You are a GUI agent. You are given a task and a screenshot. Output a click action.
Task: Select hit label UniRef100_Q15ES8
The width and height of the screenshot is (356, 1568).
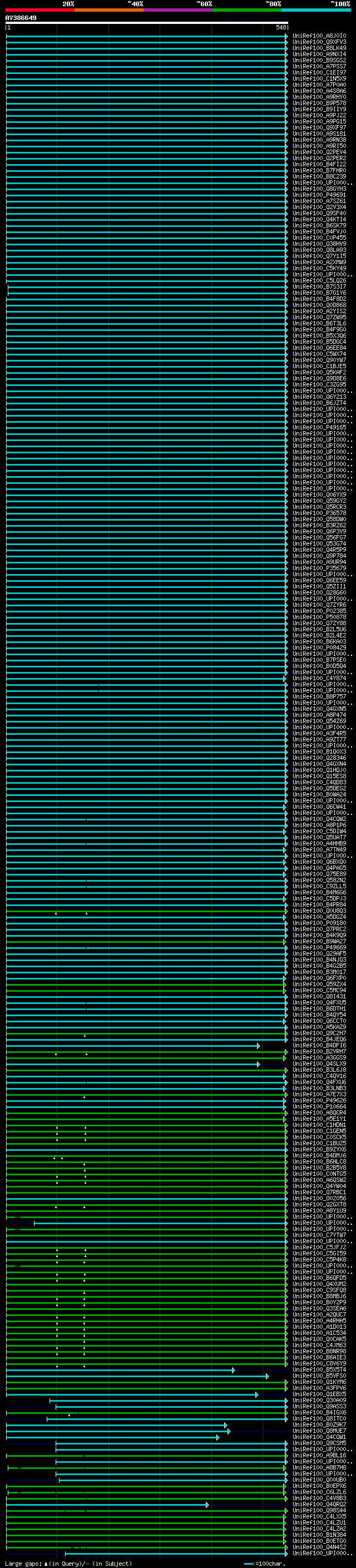[319, 776]
